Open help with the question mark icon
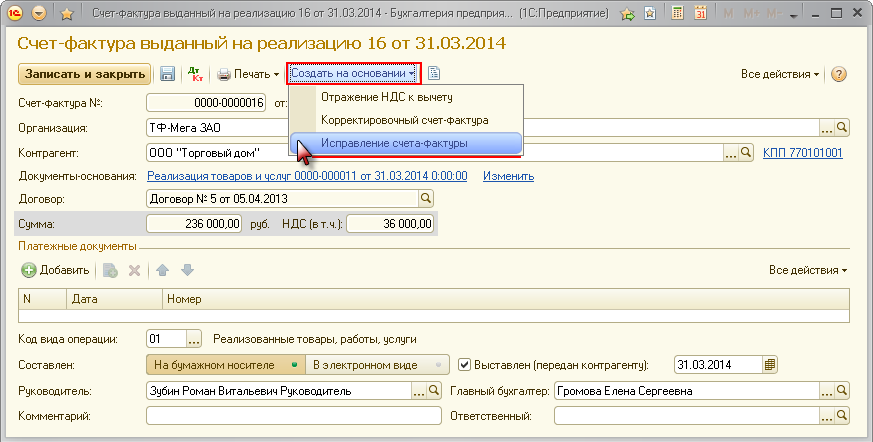This screenshot has width=873, height=442. point(839,74)
